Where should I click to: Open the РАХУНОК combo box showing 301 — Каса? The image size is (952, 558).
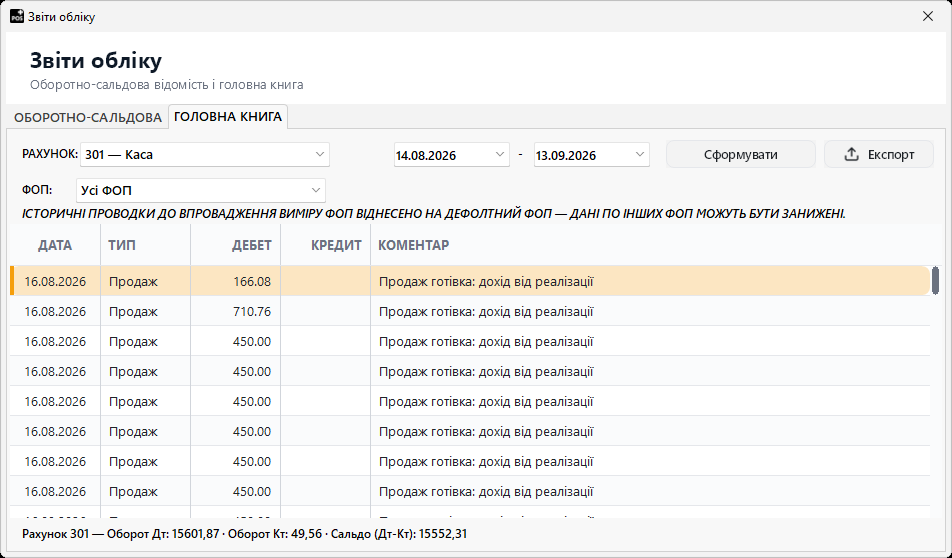pos(205,154)
